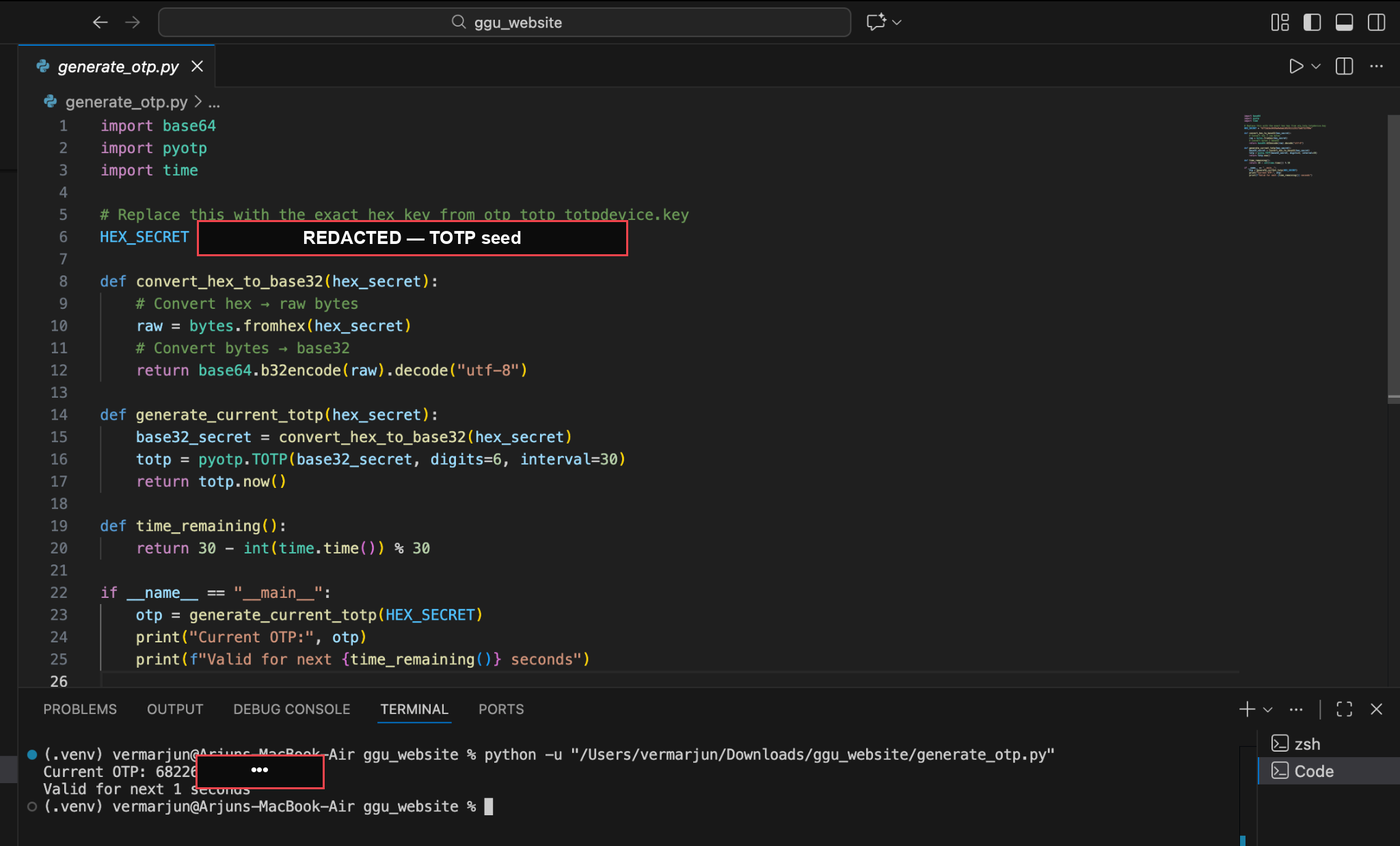Image resolution: width=1400 pixels, height=846 pixels.
Task: Switch to the OUTPUT panel tab
Action: click(x=175, y=709)
